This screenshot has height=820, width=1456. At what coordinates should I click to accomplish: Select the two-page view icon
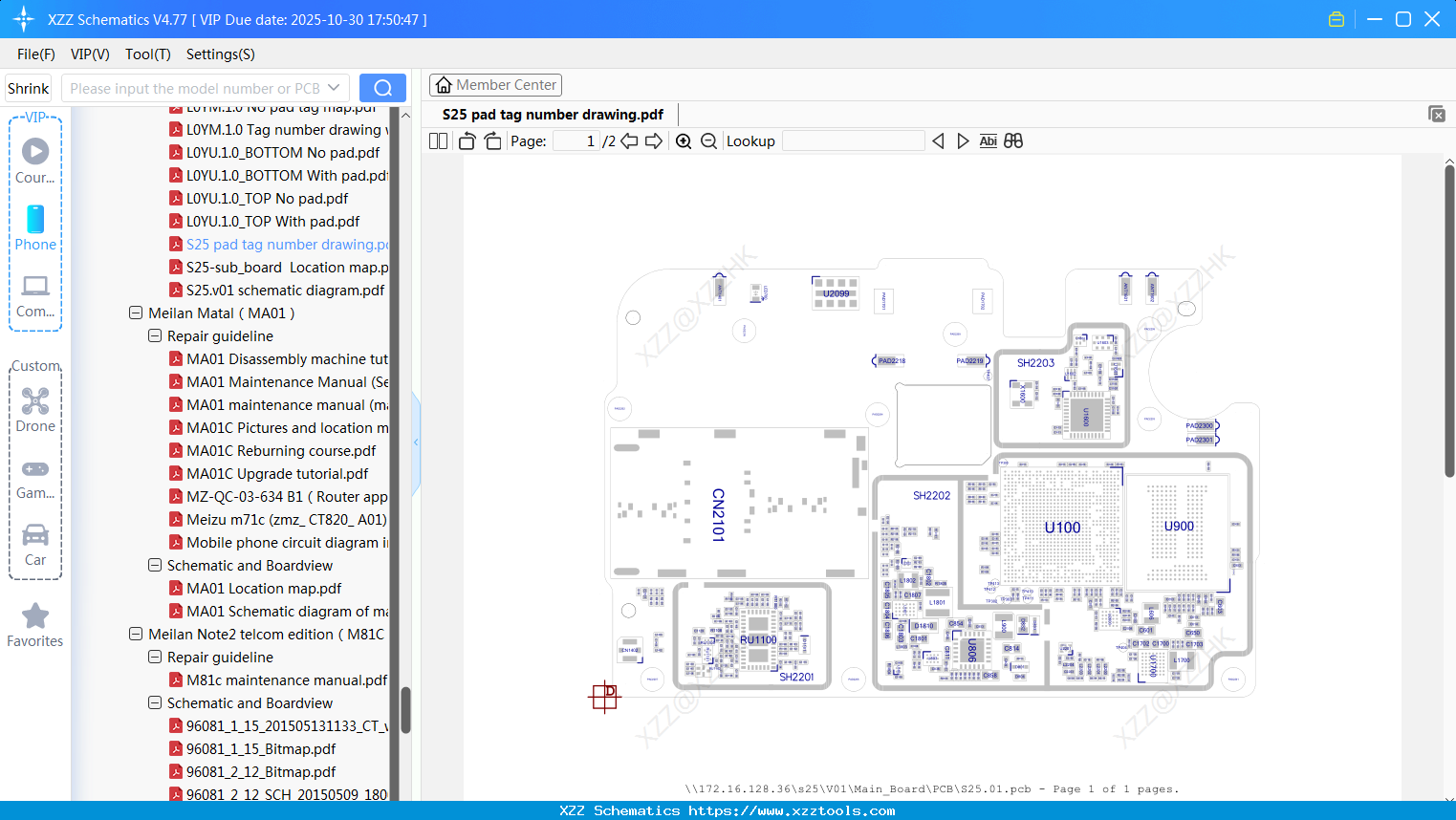coord(437,140)
